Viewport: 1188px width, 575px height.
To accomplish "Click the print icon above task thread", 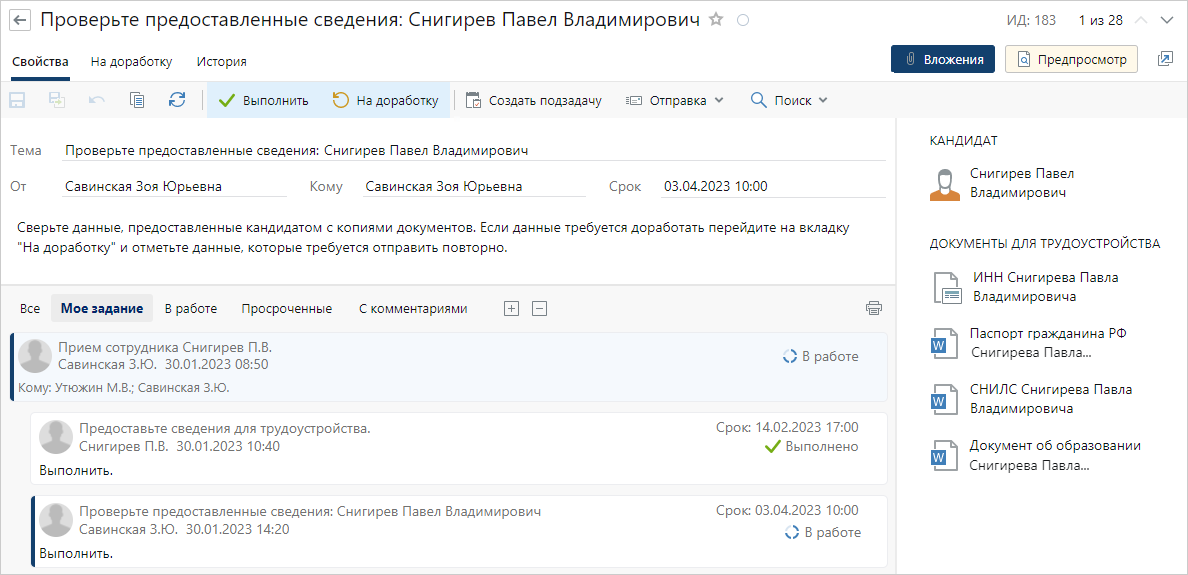I will [x=874, y=308].
